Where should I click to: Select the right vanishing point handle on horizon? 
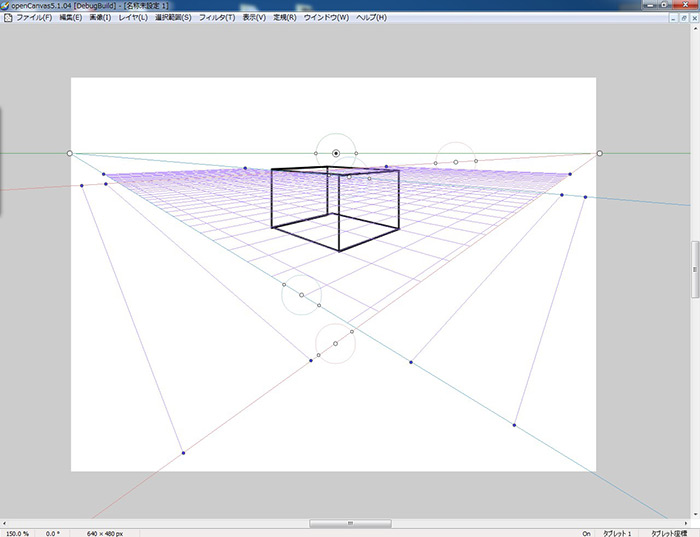599,153
